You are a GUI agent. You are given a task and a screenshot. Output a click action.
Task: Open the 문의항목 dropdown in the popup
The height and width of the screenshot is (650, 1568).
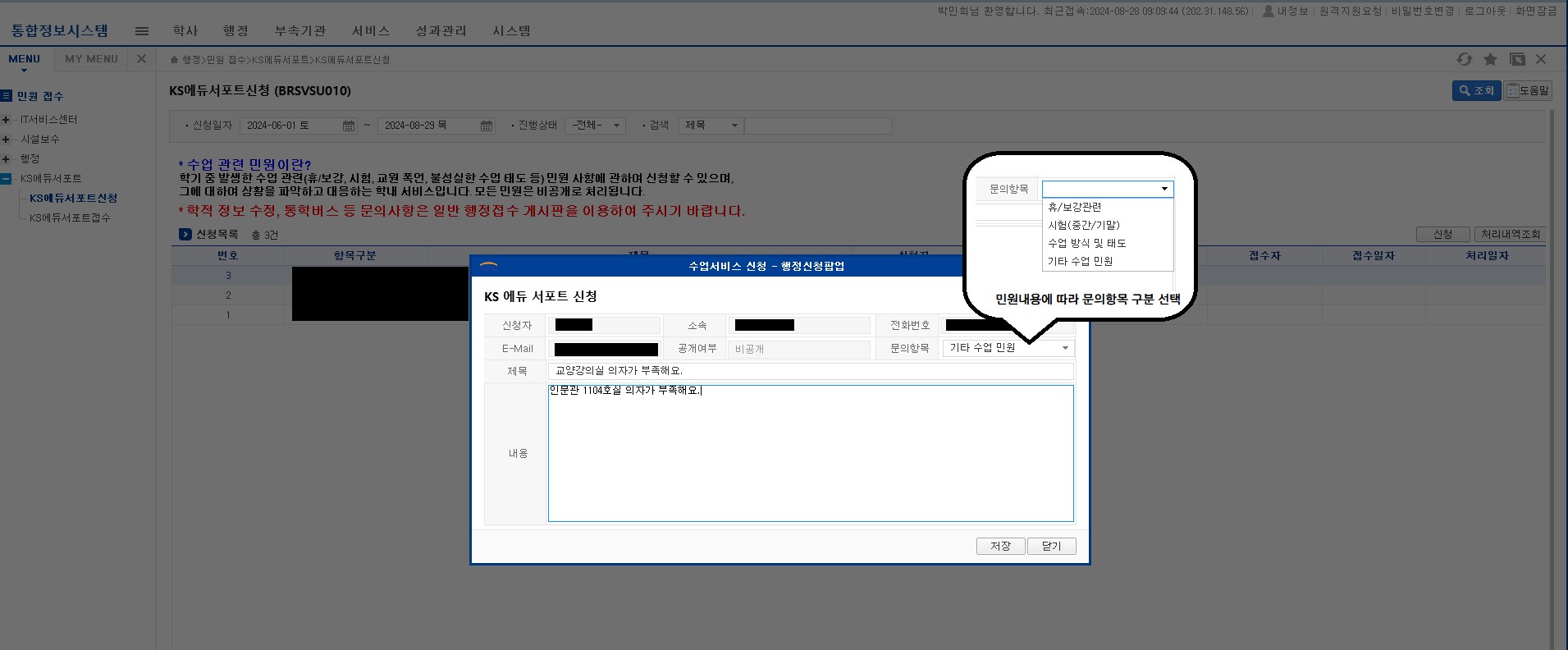1008,348
